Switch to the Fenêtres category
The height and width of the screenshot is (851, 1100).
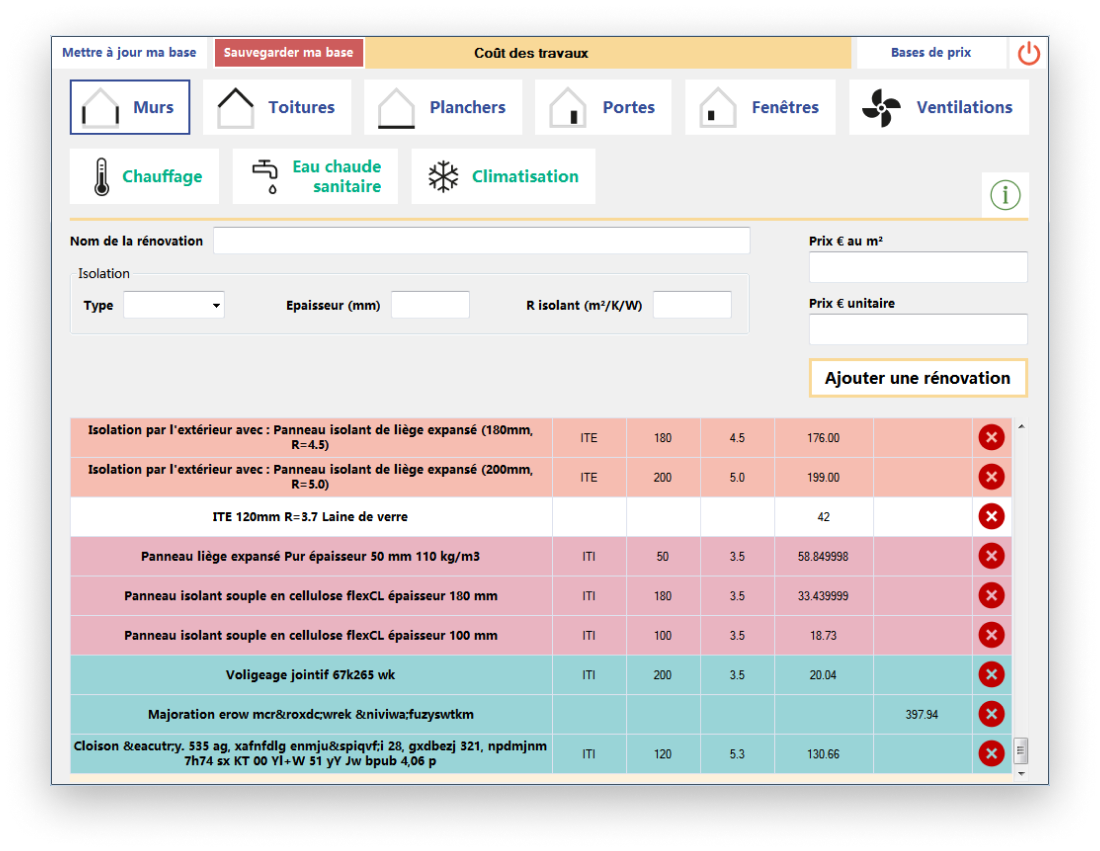coord(760,107)
